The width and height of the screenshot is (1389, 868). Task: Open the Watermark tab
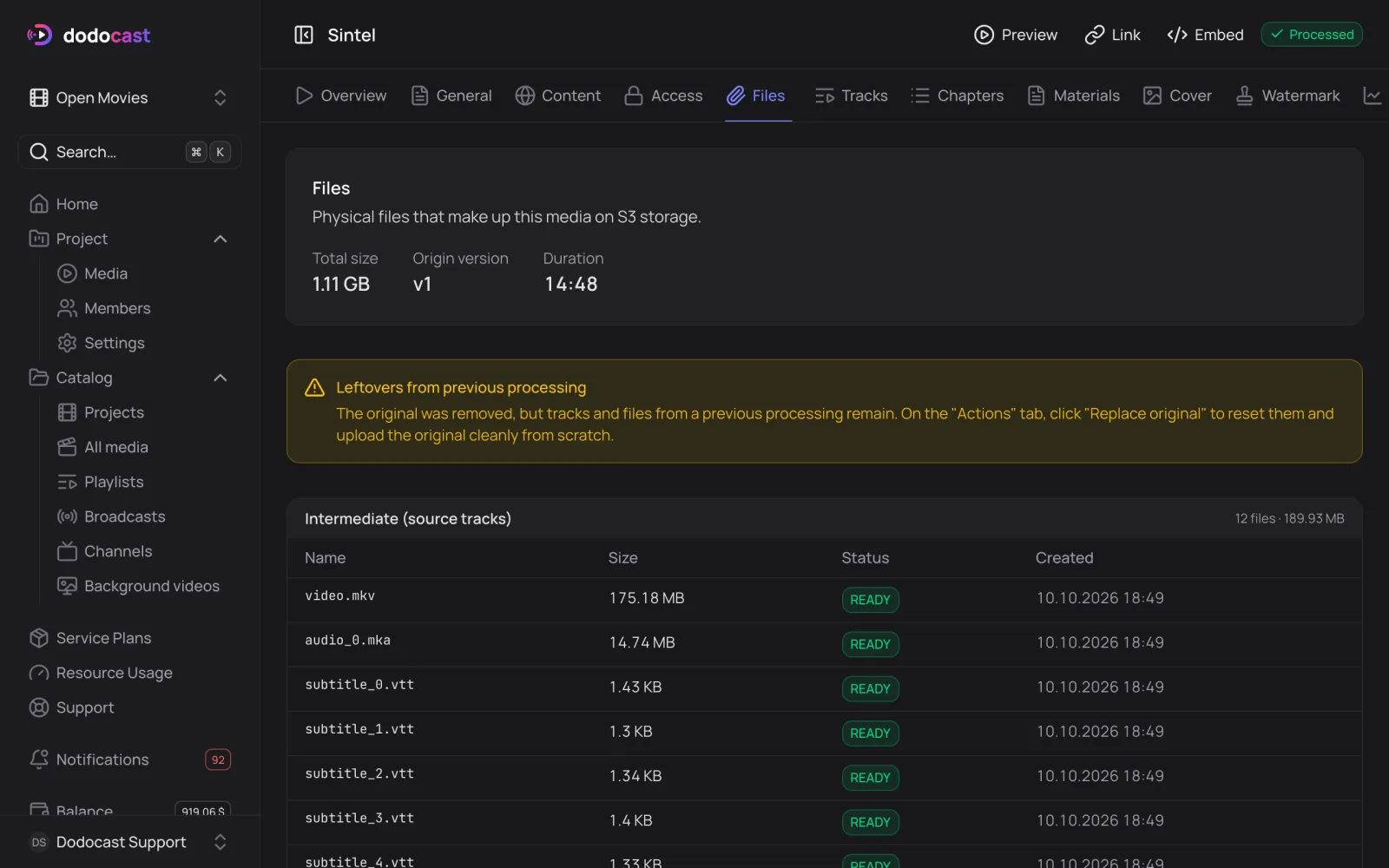(x=1288, y=95)
